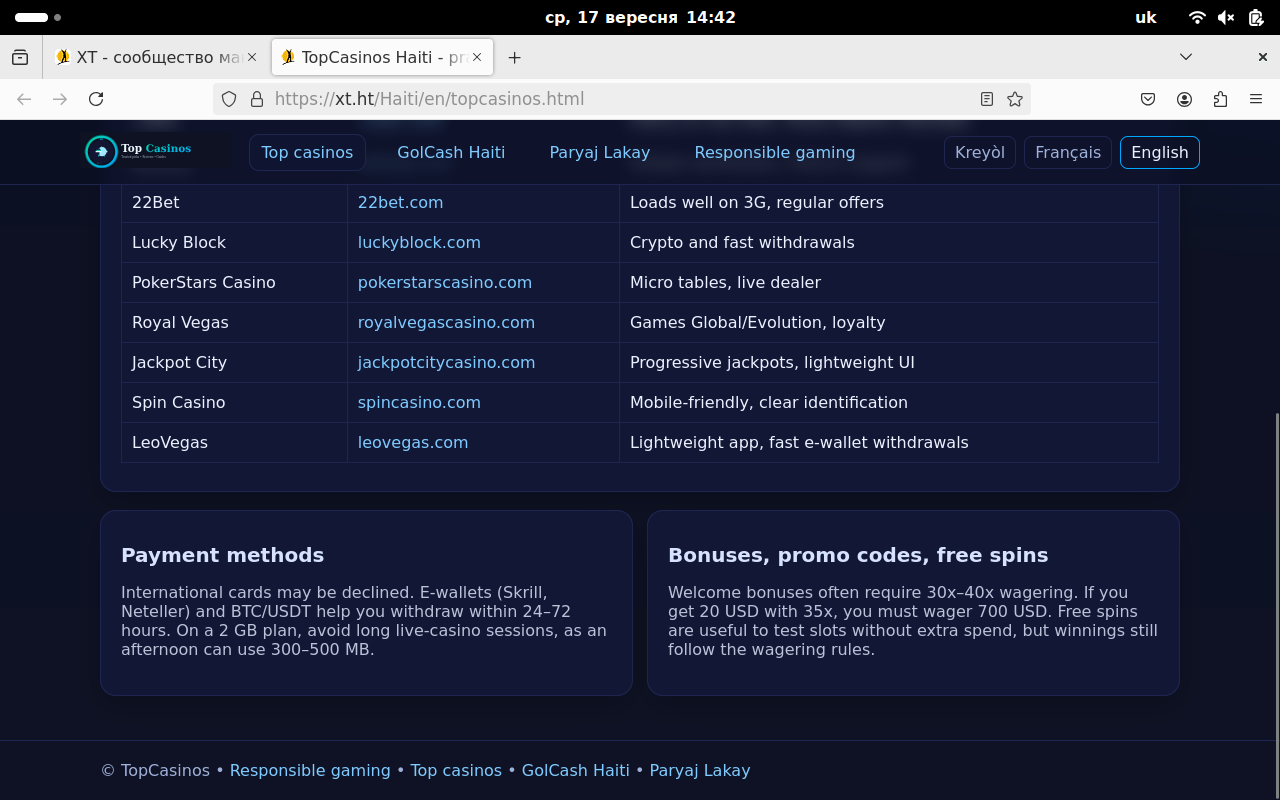Open the account profile icon
The width and height of the screenshot is (1280, 800).
click(1184, 99)
